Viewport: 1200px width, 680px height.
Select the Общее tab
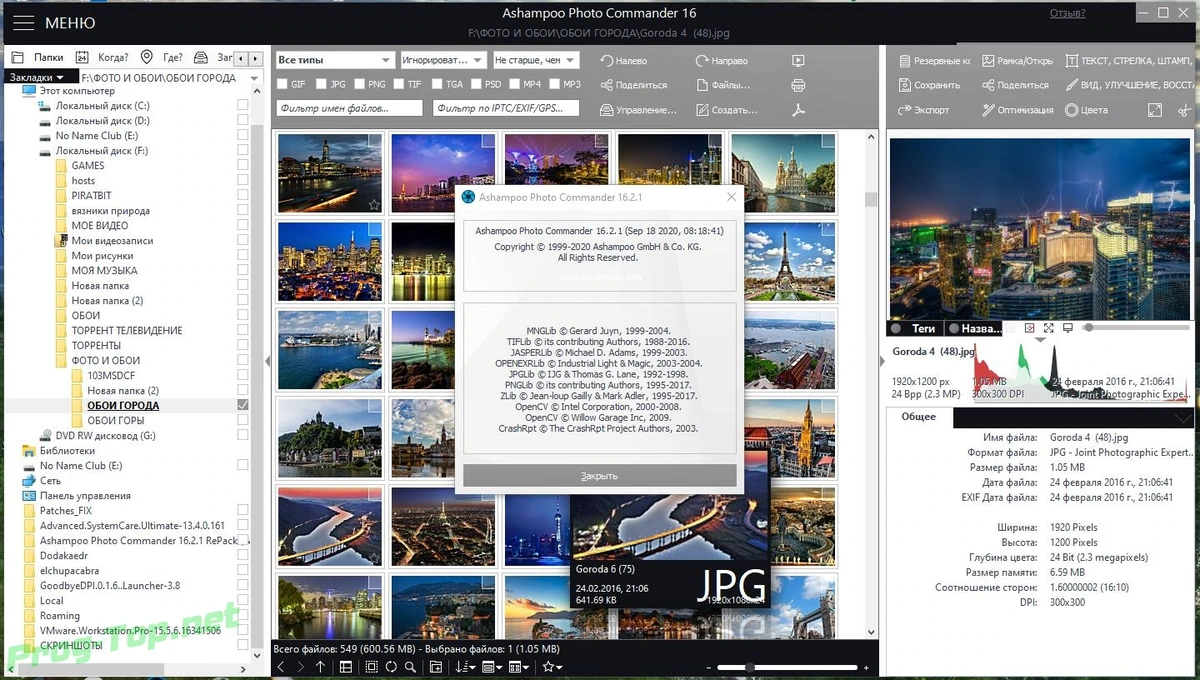(x=918, y=416)
